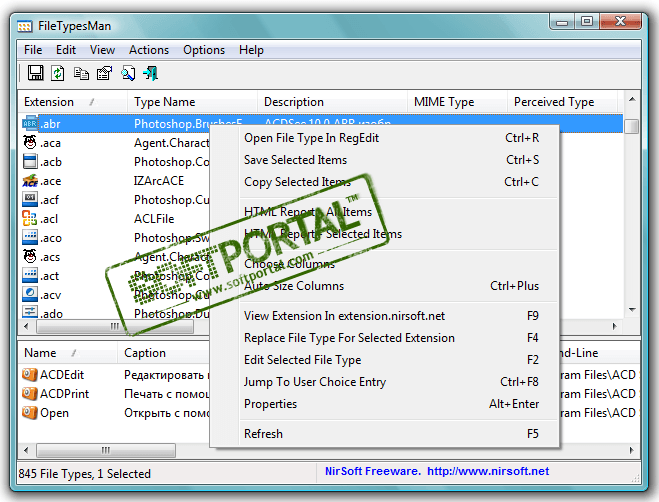Click the FileTypesMan title bar icon

[24, 26]
